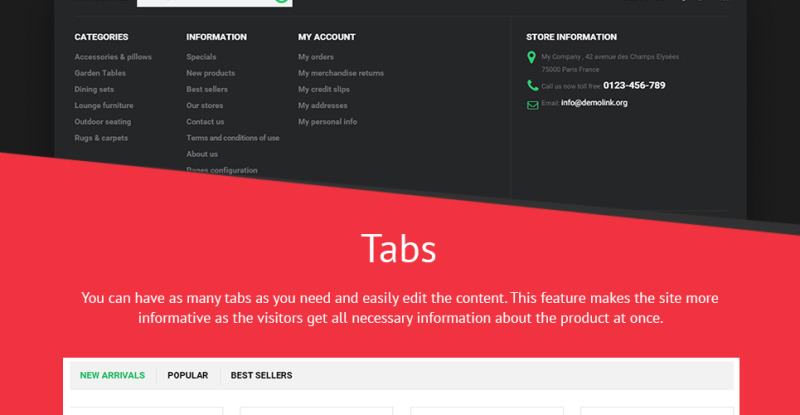Click the newsletter email input field
The height and width of the screenshot is (415, 800).
pos(205,2)
